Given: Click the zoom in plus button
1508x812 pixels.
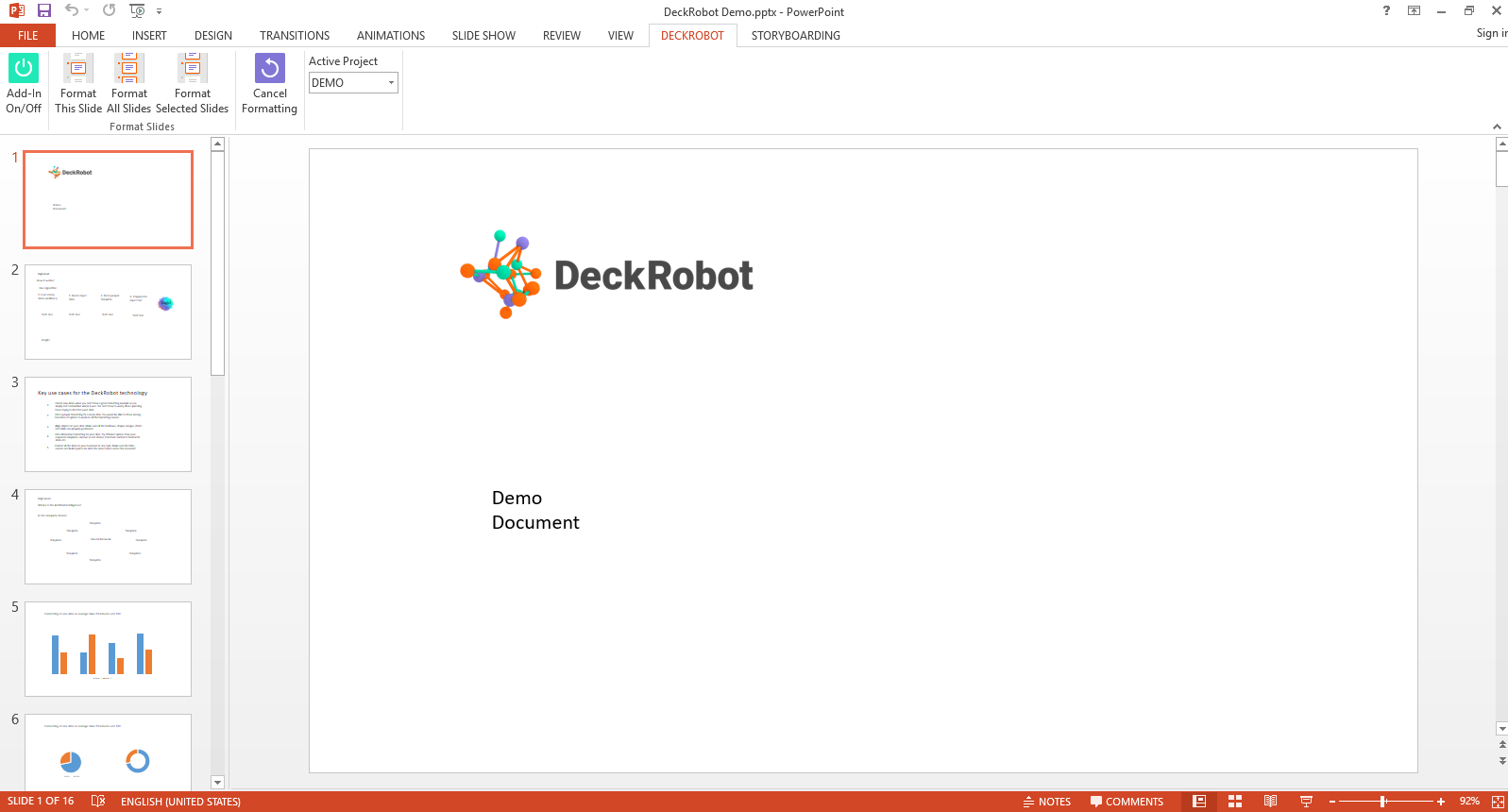Looking at the screenshot, I should (x=1441, y=802).
